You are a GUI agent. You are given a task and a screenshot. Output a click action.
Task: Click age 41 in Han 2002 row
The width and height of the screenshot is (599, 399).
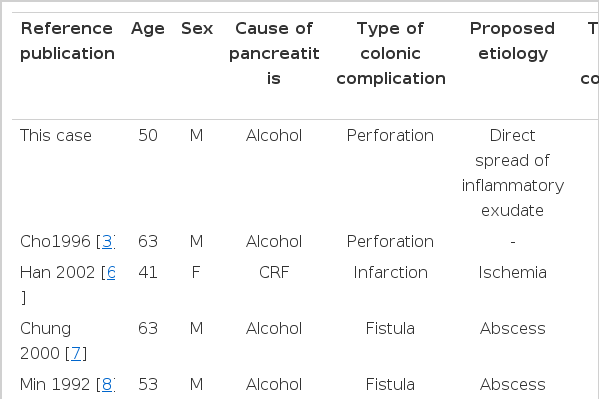[148, 272]
